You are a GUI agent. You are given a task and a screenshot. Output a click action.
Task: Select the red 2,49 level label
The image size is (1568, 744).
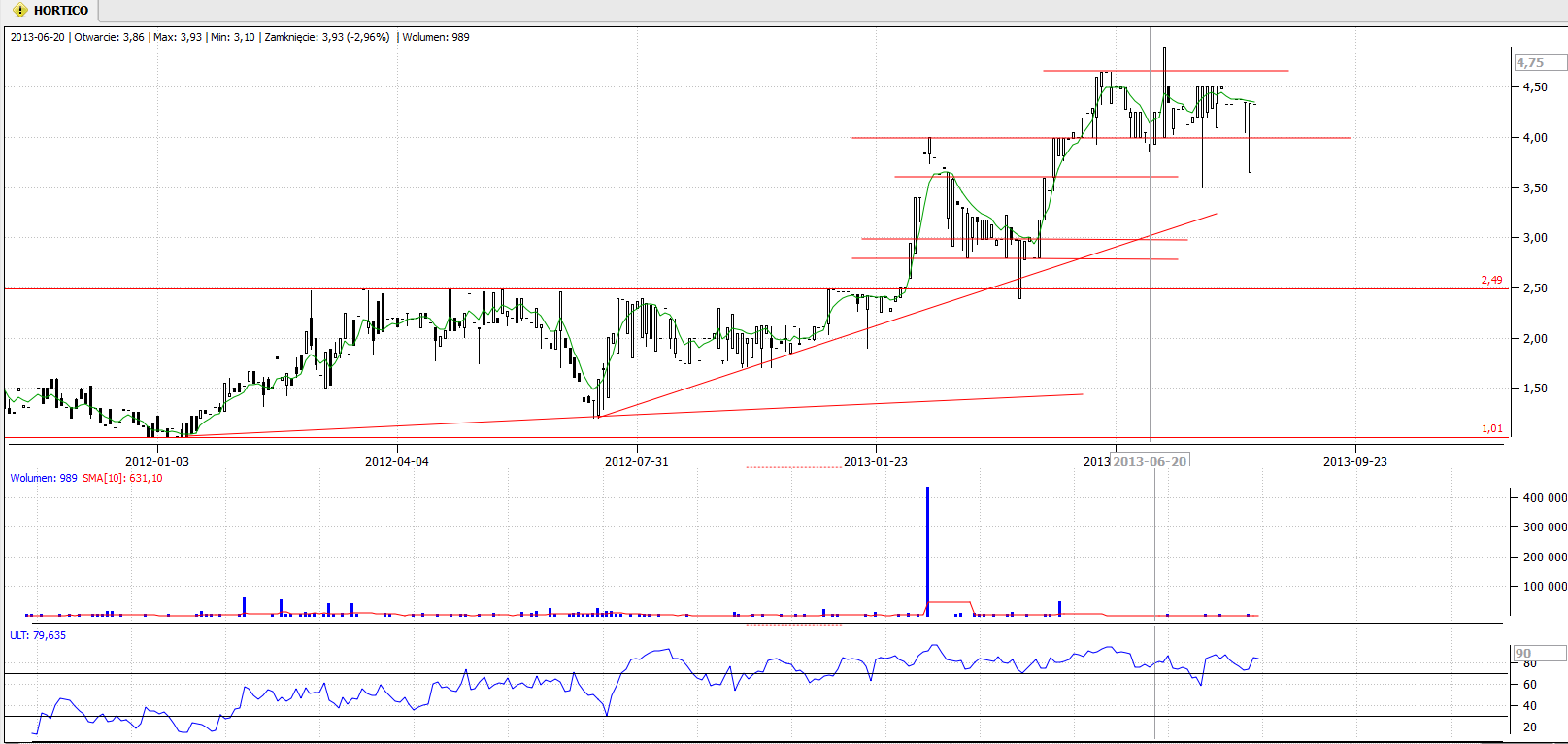pyautogui.click(x=1491, y=280)
